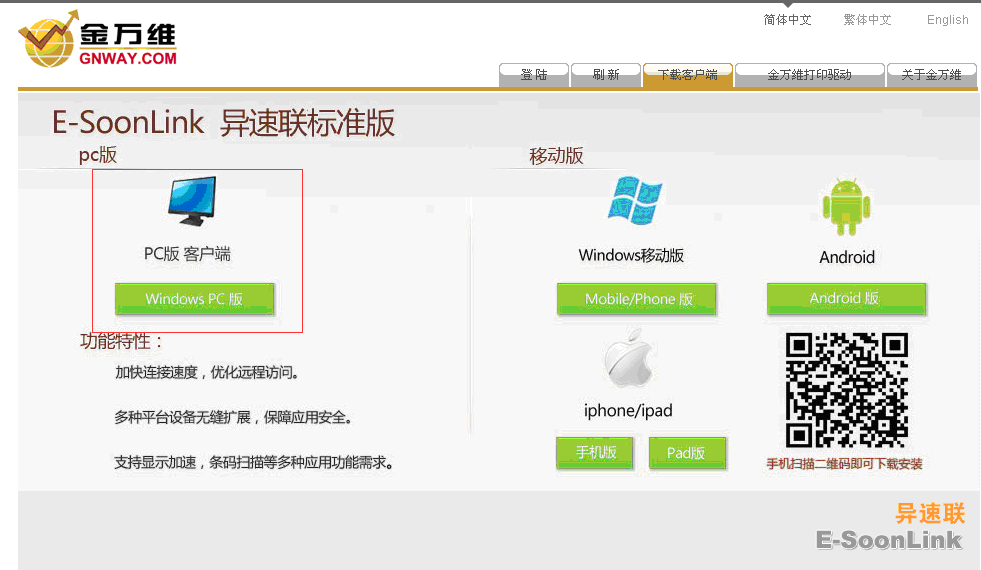Open the 登陆 tab
This screenshot has height=570, width=981.
coord(534,75)
